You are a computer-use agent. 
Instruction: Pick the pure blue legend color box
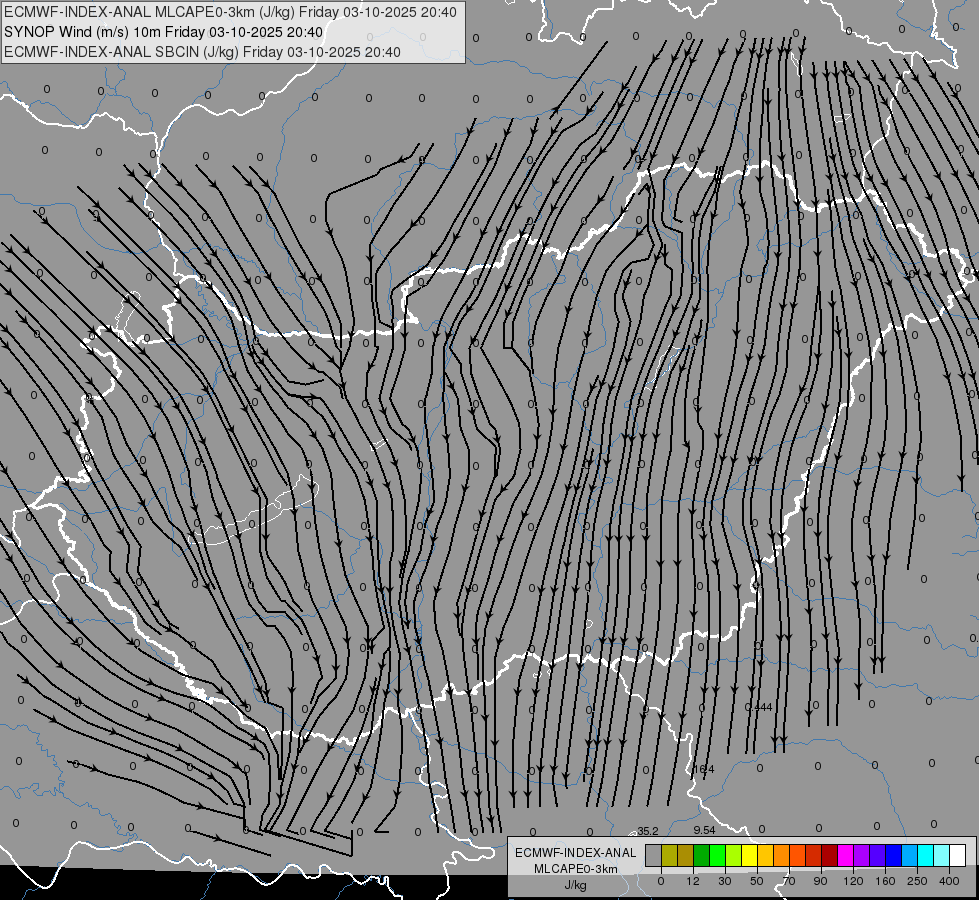pos(893,855)
